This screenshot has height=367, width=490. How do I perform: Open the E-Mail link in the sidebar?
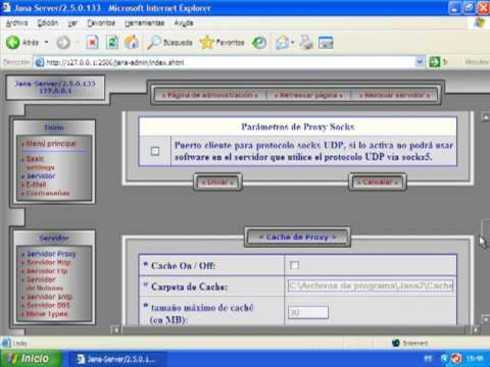[x=36, y=184]
